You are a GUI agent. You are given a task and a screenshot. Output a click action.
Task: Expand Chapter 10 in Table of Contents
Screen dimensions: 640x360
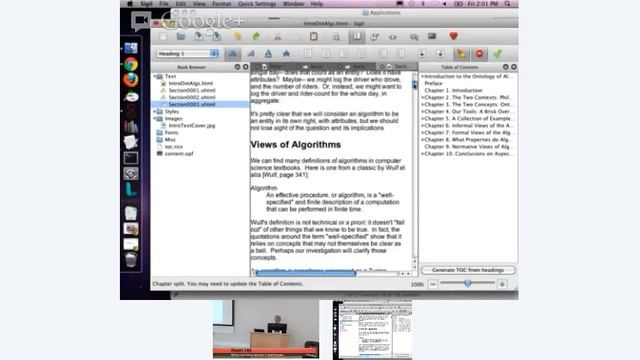[422, 154]
